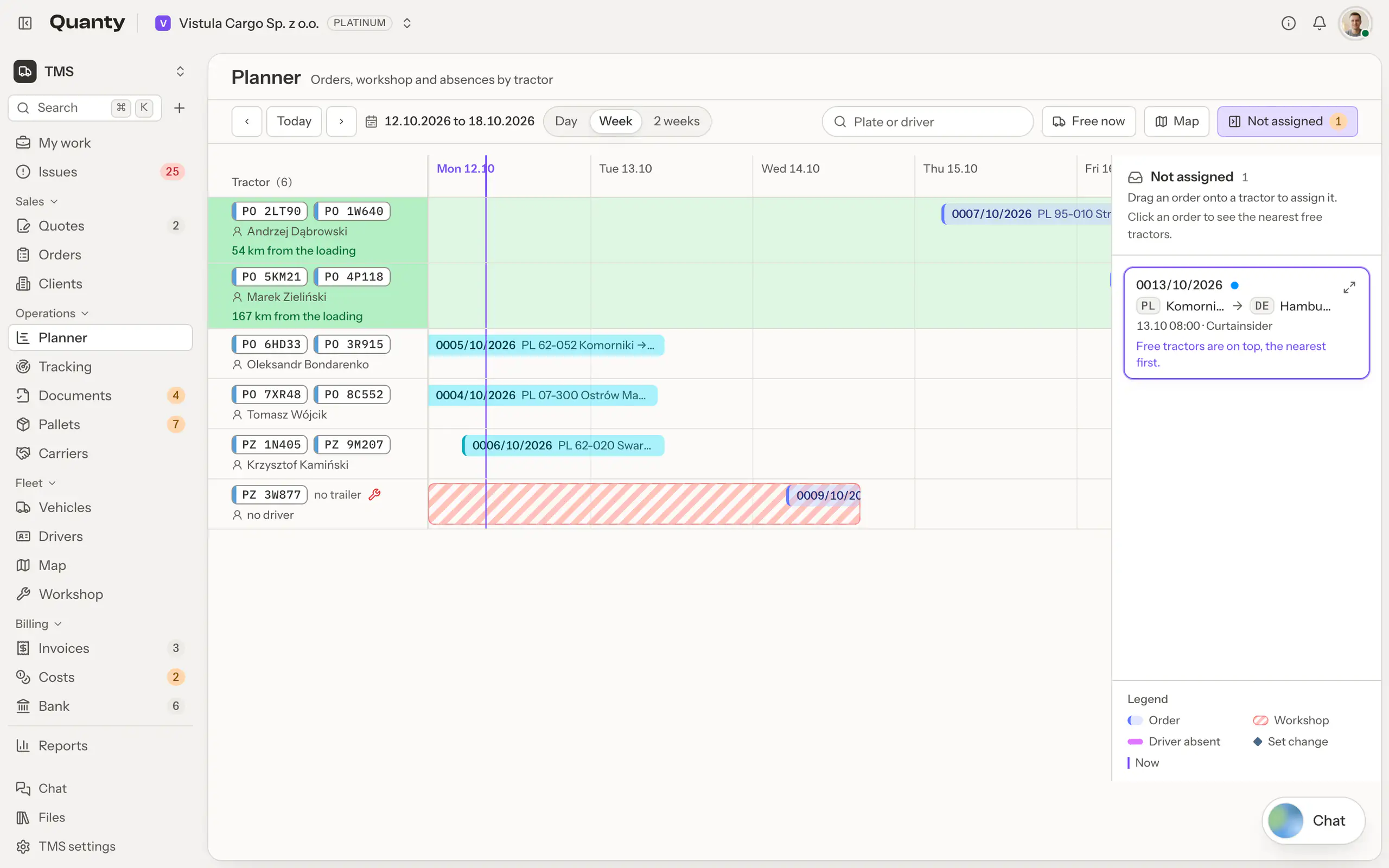The image size is (1389, 868).
Task: Open Invoices in sidebar
Action: click(100, 648)
